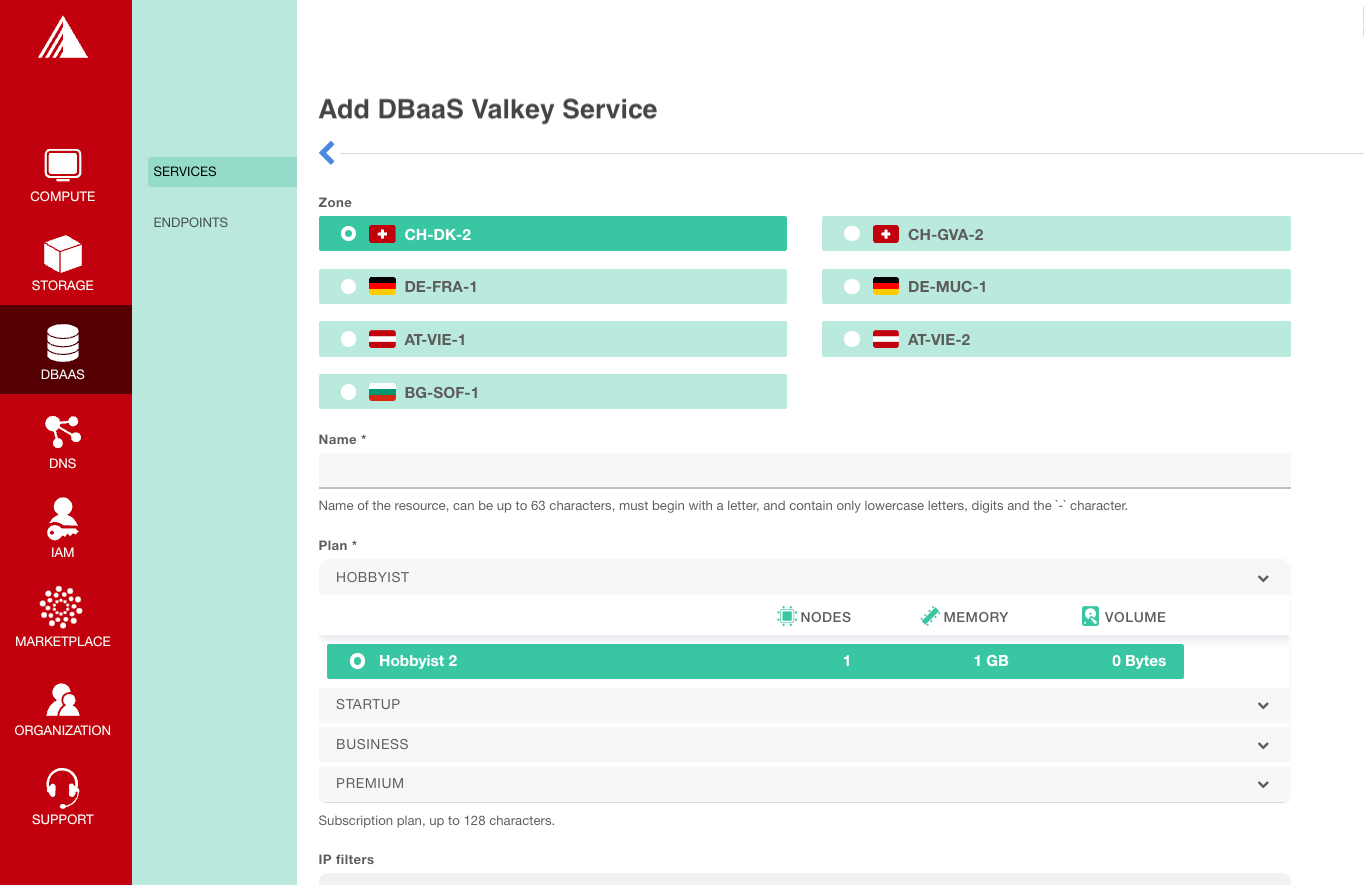Expand the STARTUP plan group
This screenshot has width=1364, height=885.
coord(803,704)
